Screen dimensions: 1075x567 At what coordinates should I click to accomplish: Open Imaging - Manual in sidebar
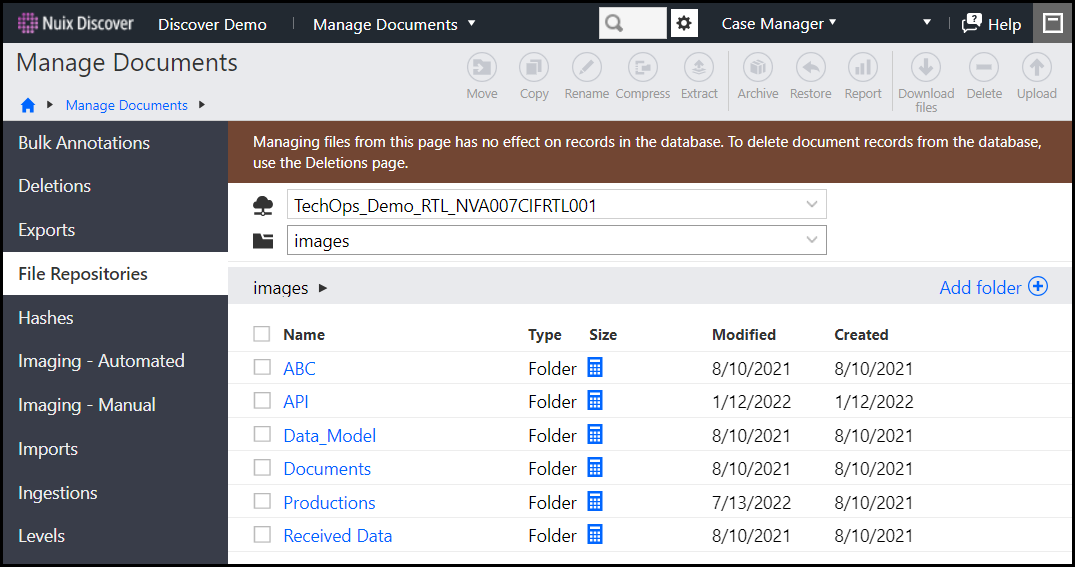coord(115,405)
